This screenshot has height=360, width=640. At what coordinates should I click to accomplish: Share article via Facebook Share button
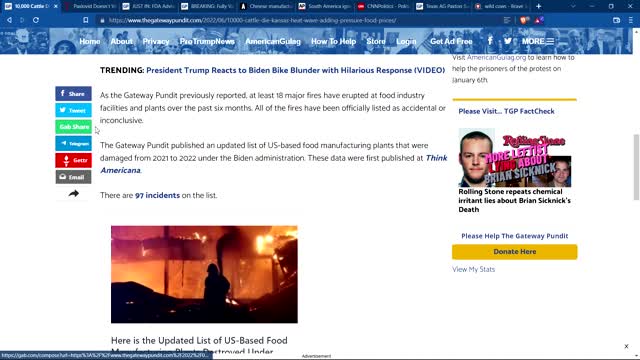[x=73, y=93]
